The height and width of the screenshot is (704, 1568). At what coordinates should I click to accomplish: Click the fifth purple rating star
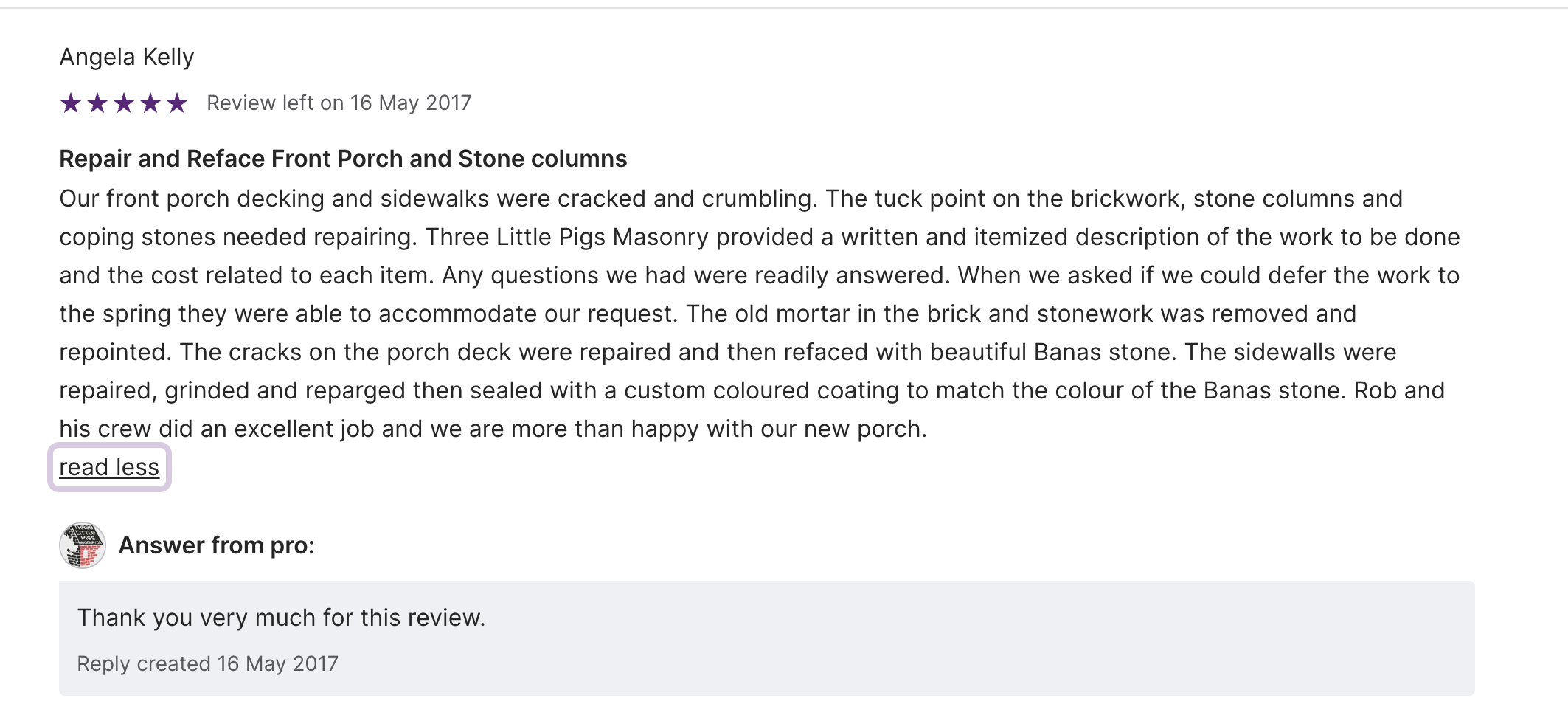tap(177, 103)
